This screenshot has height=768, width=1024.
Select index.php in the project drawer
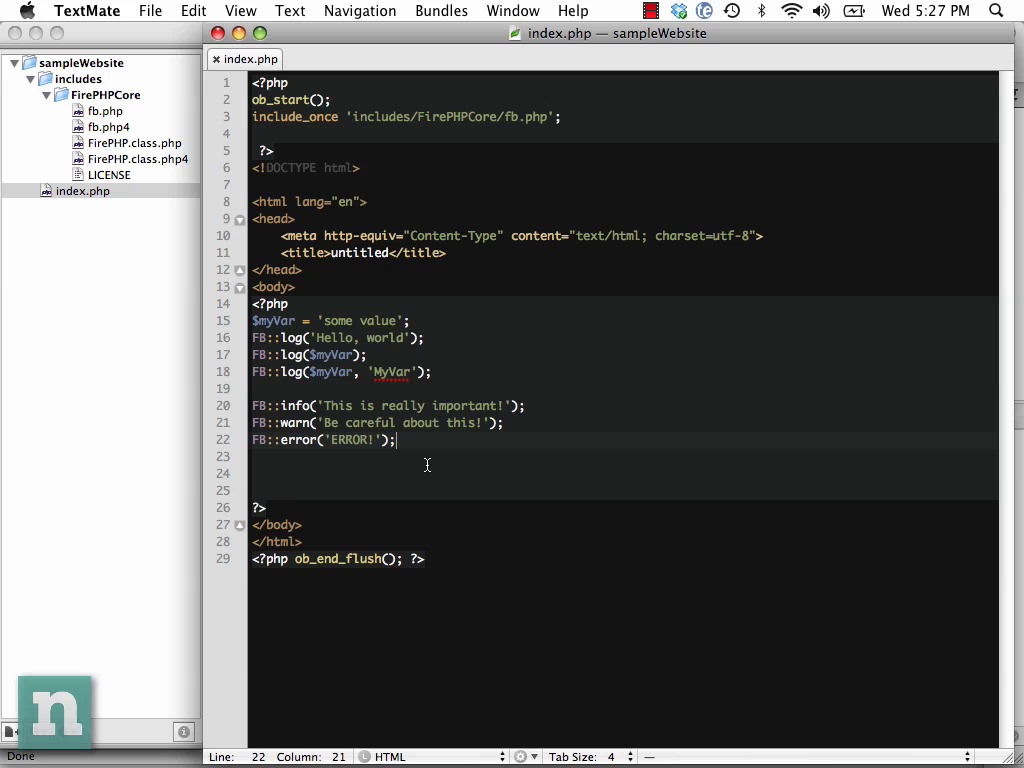click(x=82, y=191)
